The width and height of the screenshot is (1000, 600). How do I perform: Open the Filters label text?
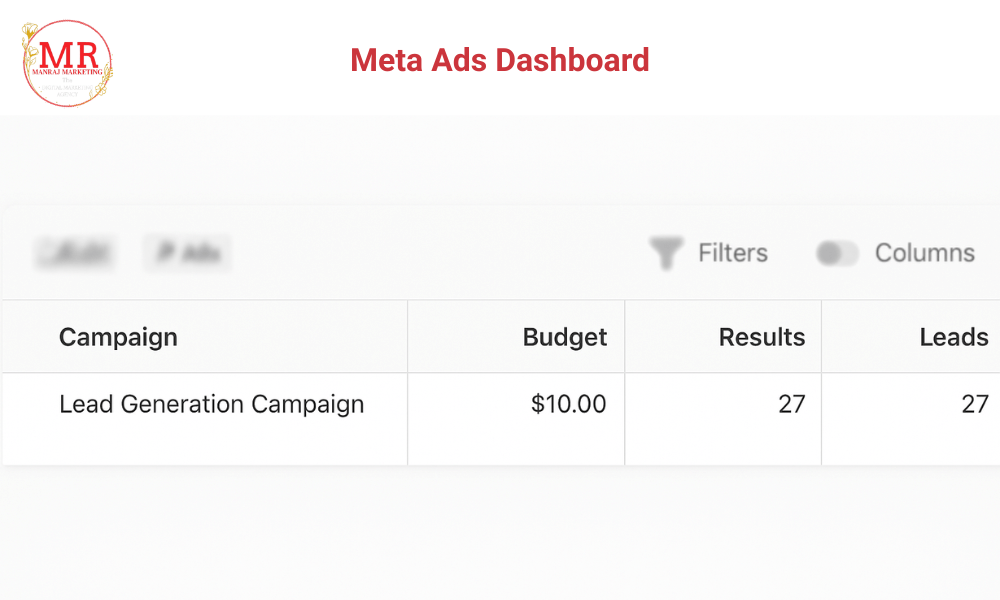coord(733,253)
